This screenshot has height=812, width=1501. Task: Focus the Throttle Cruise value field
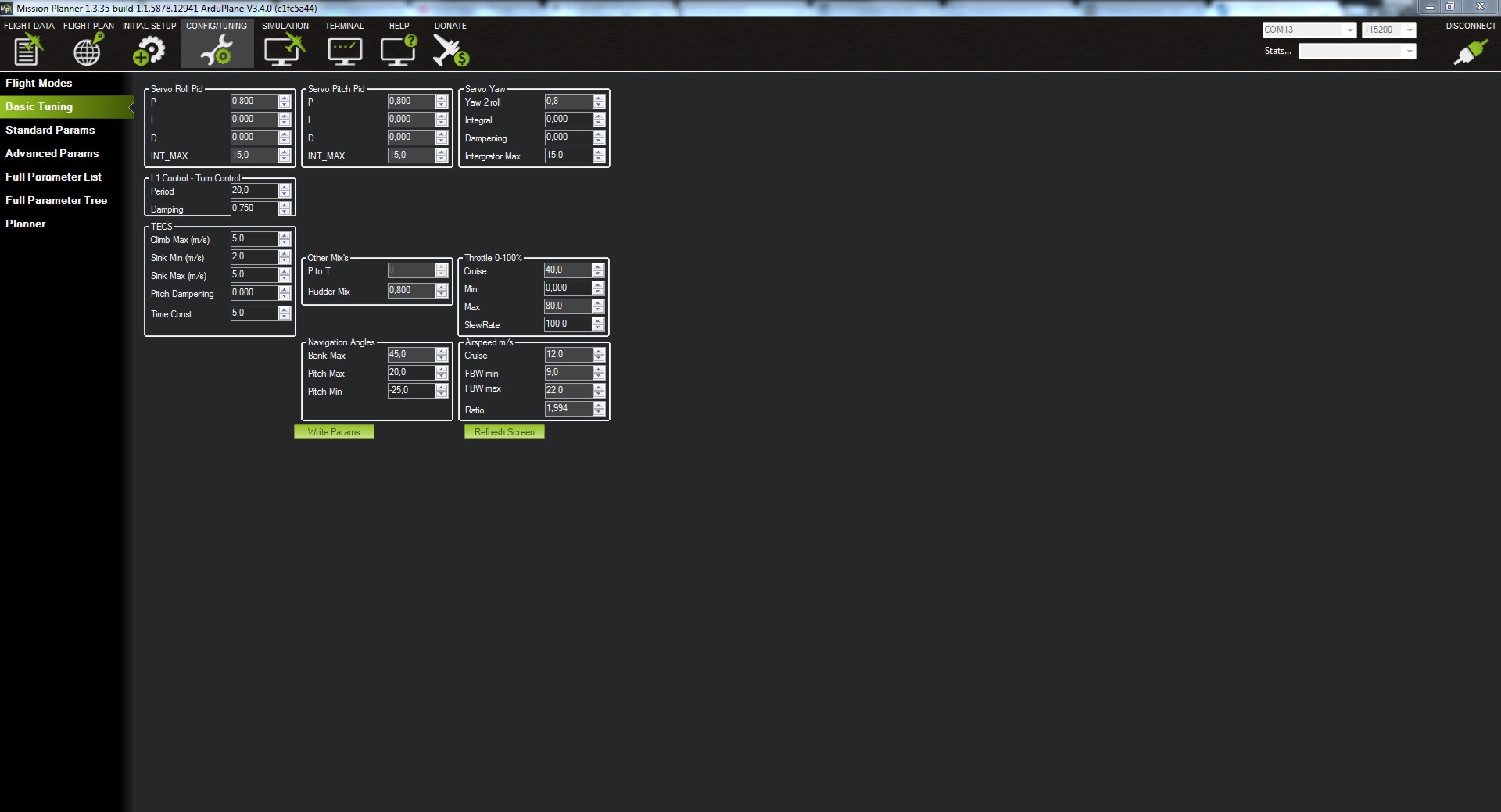coord(567,270)
